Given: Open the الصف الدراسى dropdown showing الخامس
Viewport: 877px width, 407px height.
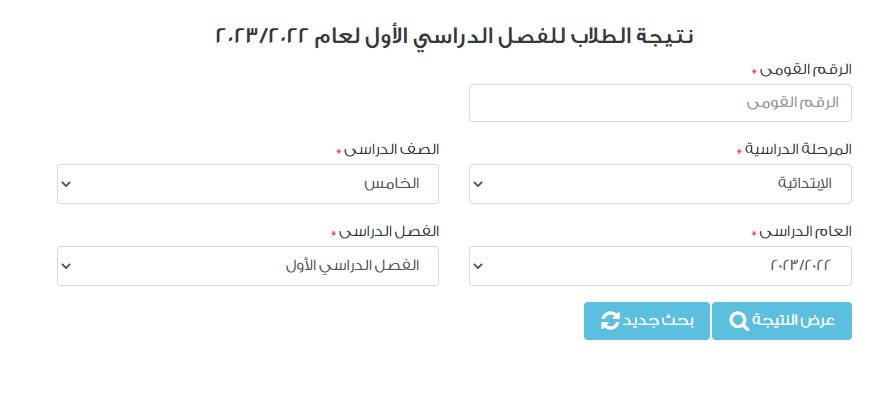Looking at the screenshot, I should pos(248,184).
